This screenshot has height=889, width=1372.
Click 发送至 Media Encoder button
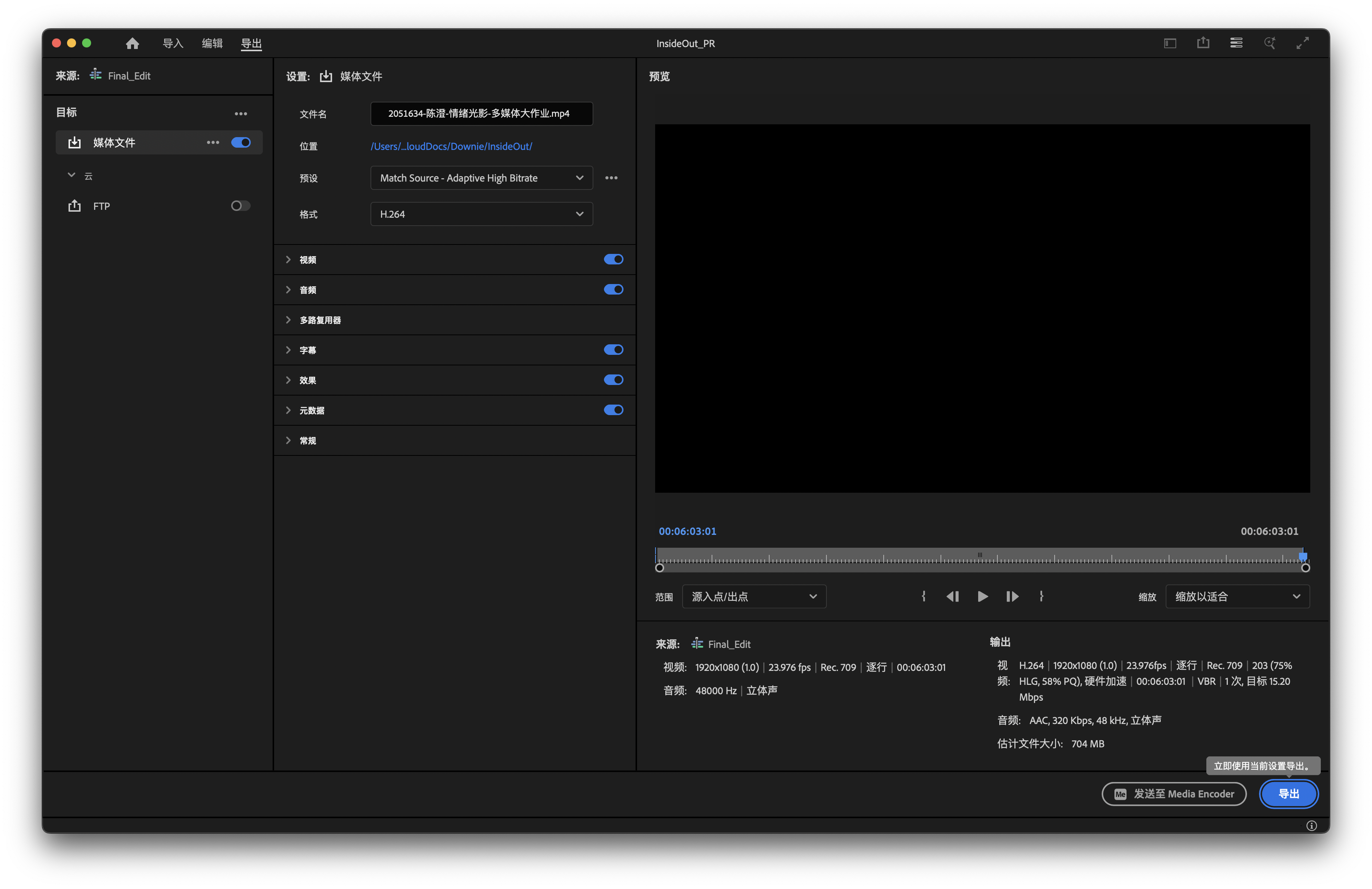point(1174,794)
